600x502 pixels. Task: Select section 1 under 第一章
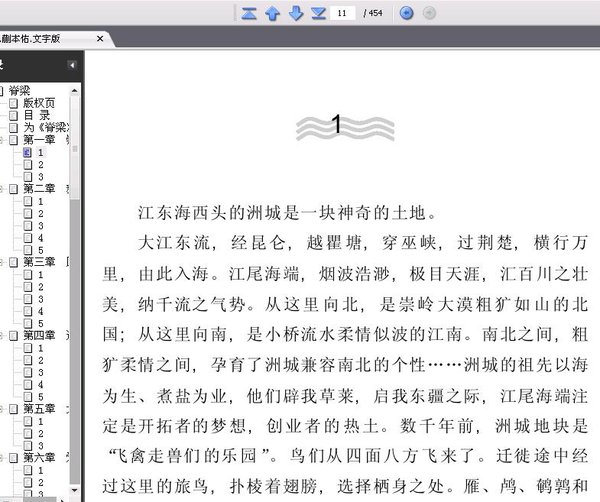[41, 152]
